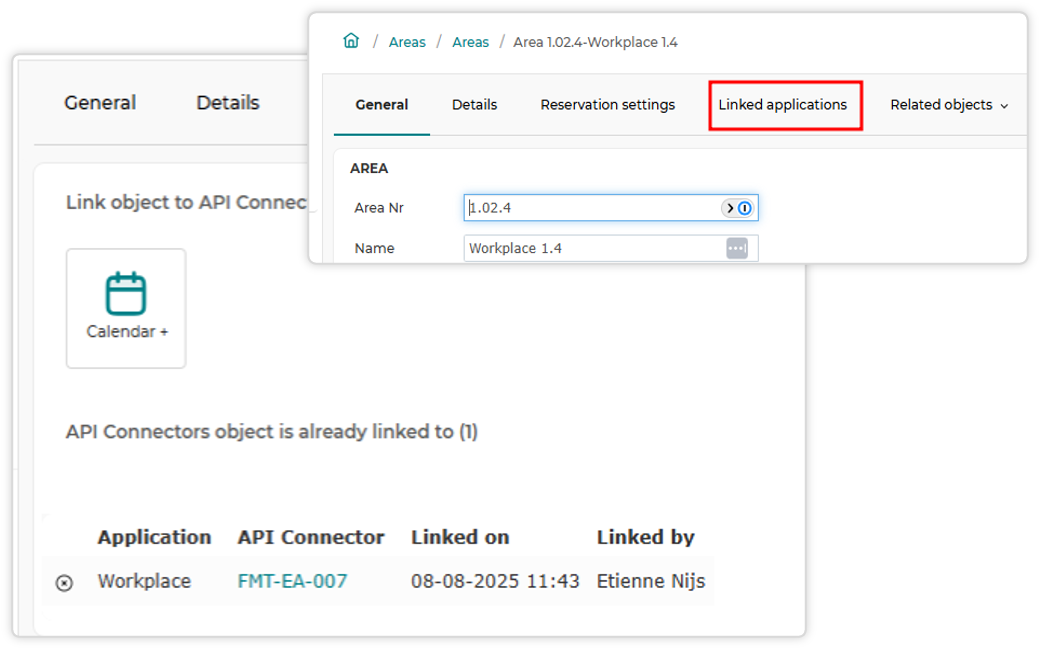Expand the Related objects dropdown
1040x649 pixels.
[949, 105]
